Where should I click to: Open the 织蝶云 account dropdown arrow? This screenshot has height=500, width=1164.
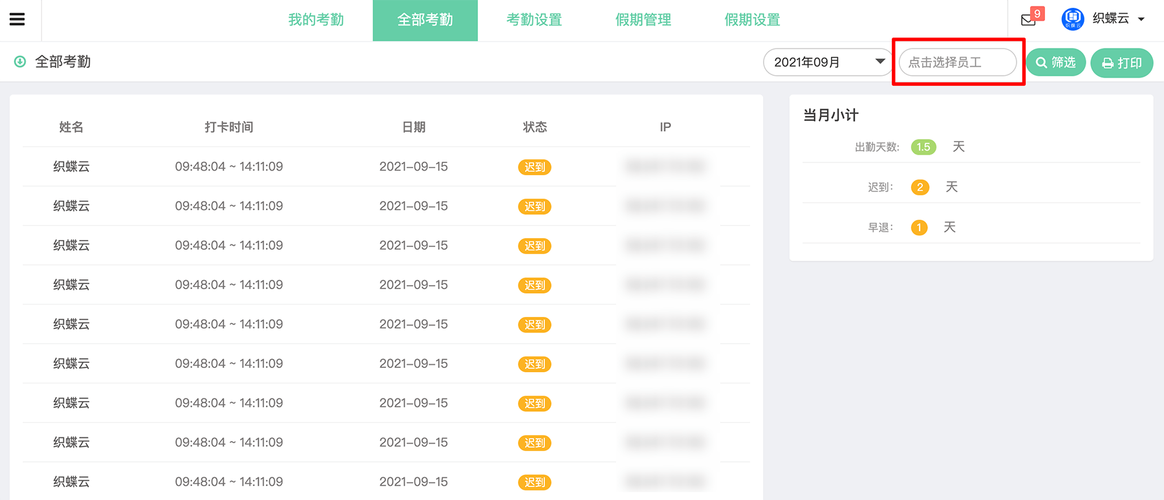pyautogui.click(x=1140, y=19)
